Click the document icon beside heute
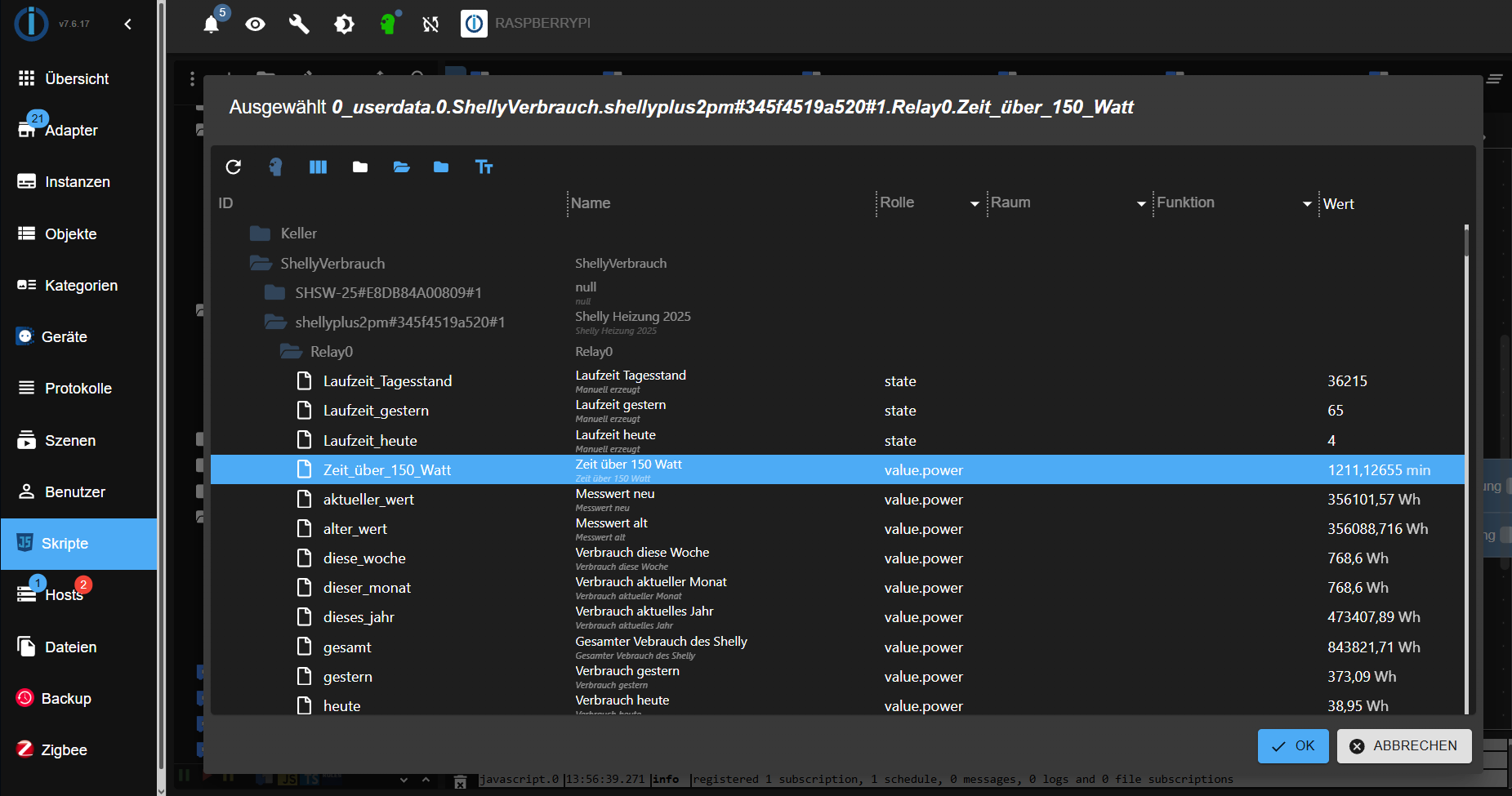 click(305, 705)
